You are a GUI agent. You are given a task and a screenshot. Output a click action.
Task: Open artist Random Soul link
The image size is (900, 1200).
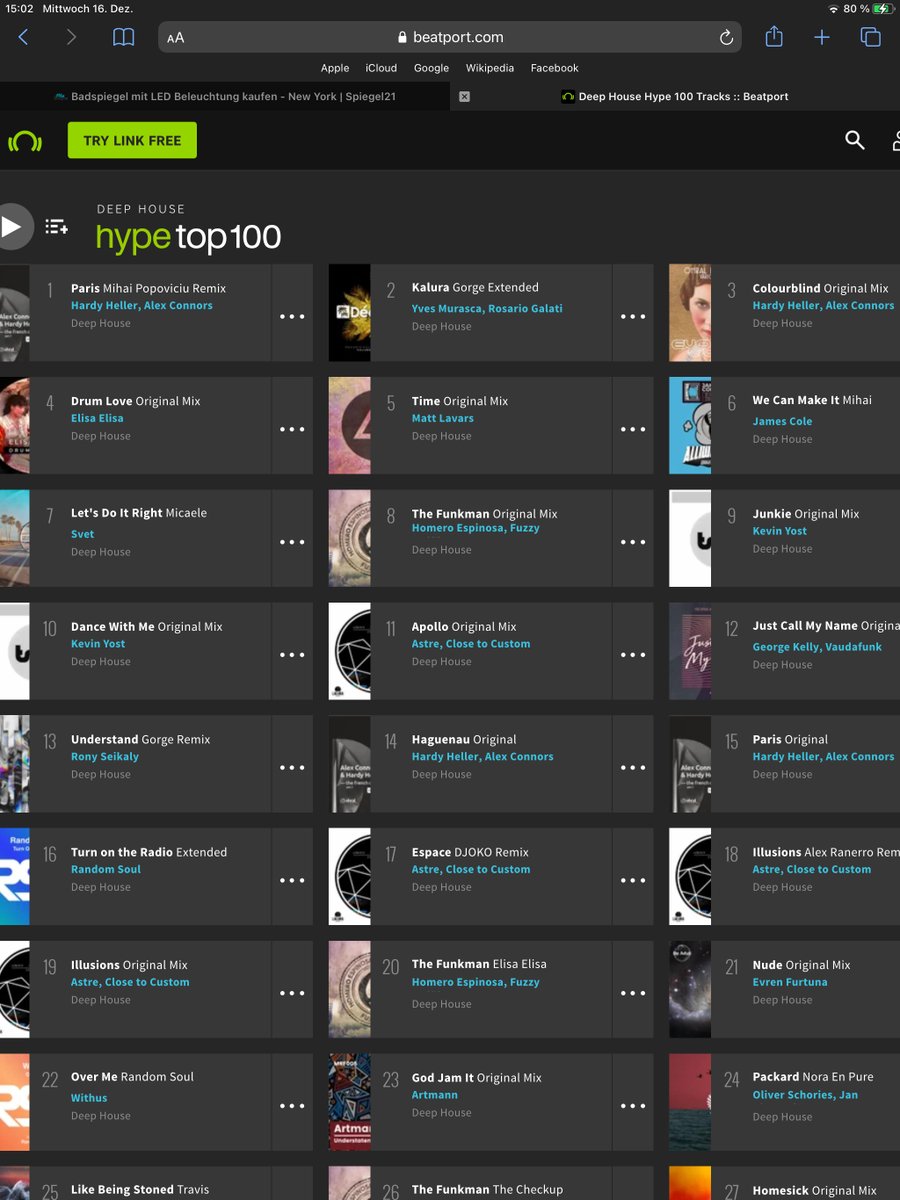[x=106, y=869]
